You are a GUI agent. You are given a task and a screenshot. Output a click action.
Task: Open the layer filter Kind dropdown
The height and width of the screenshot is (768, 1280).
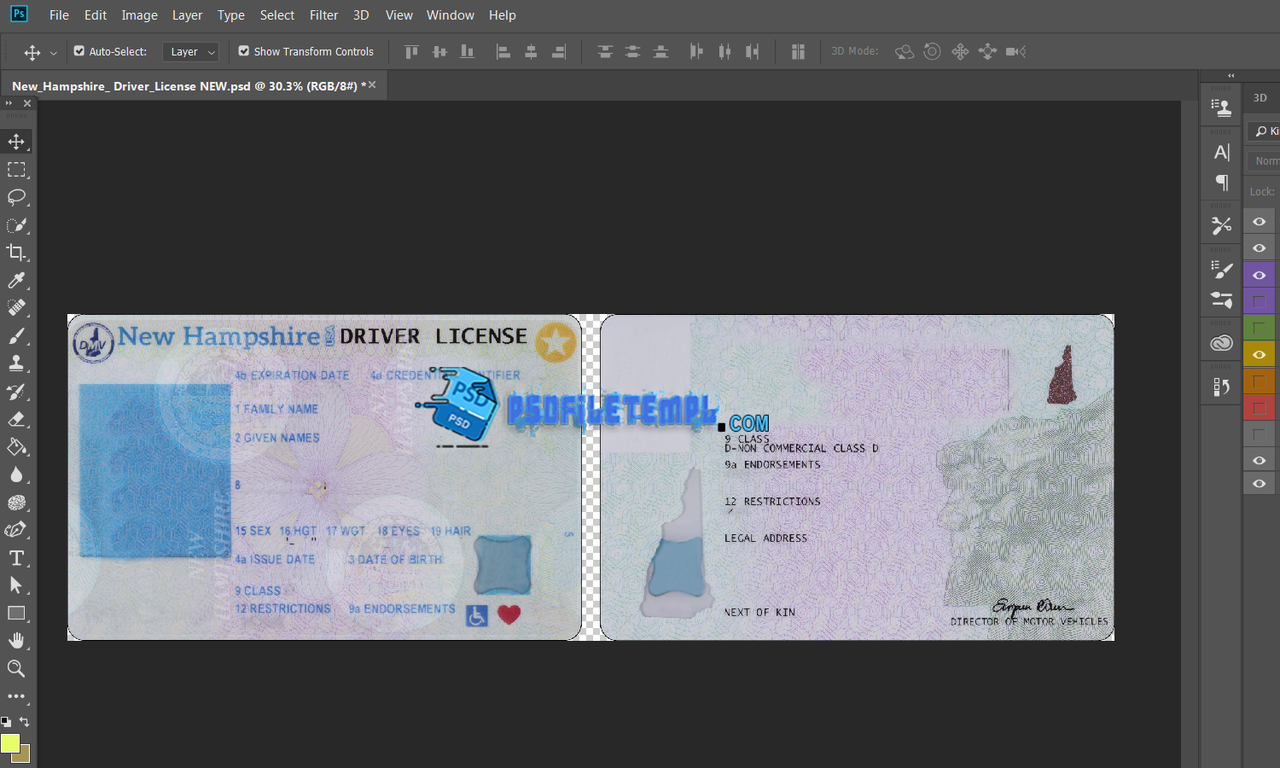pyautogui.click(x=1265, y=131)
